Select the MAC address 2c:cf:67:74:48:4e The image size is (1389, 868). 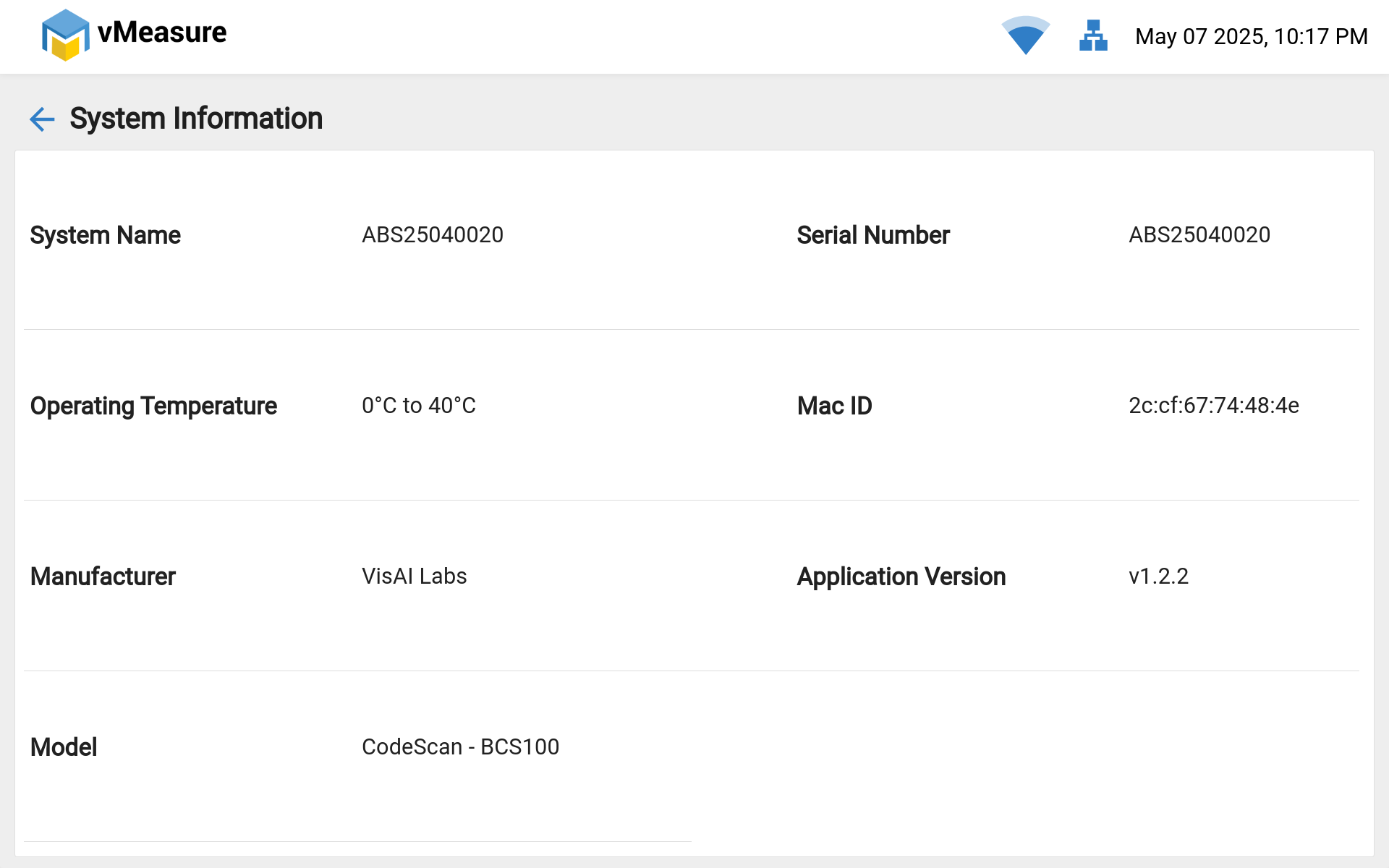1214,406
